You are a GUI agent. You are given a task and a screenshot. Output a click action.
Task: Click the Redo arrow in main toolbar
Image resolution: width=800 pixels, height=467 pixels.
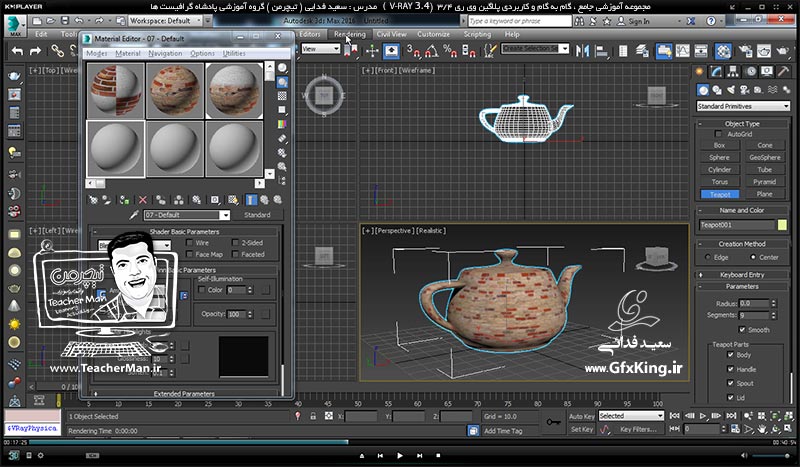click(35, 51)
